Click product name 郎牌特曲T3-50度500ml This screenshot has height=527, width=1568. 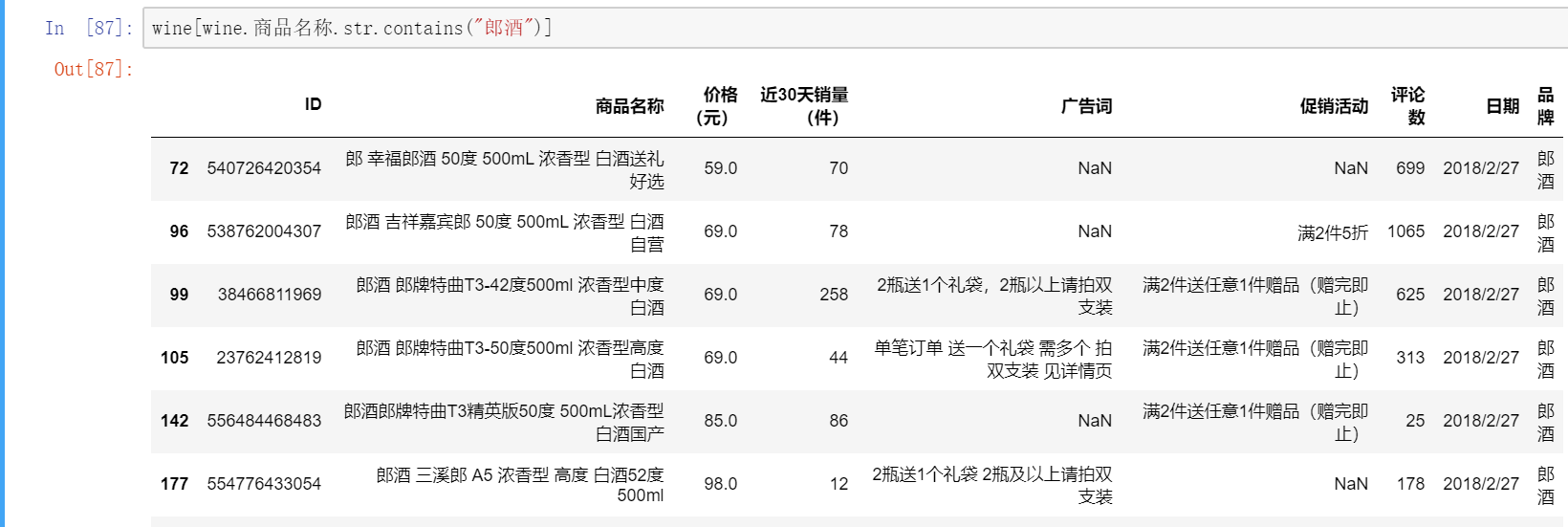510,360
